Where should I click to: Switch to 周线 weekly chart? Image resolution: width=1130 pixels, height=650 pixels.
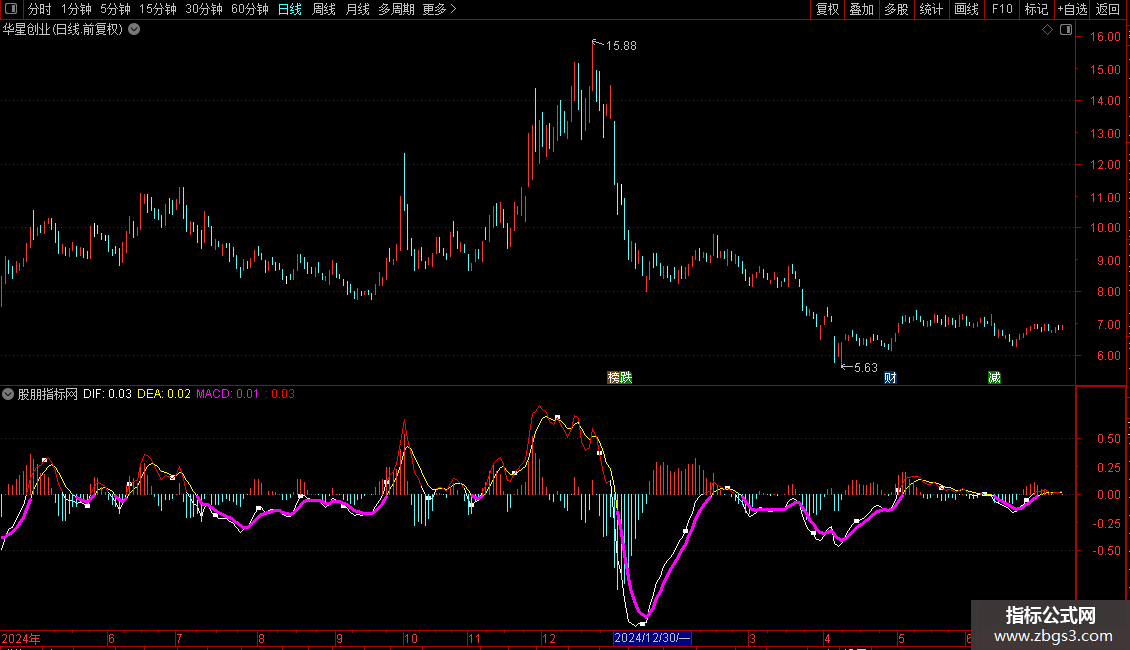324,9
